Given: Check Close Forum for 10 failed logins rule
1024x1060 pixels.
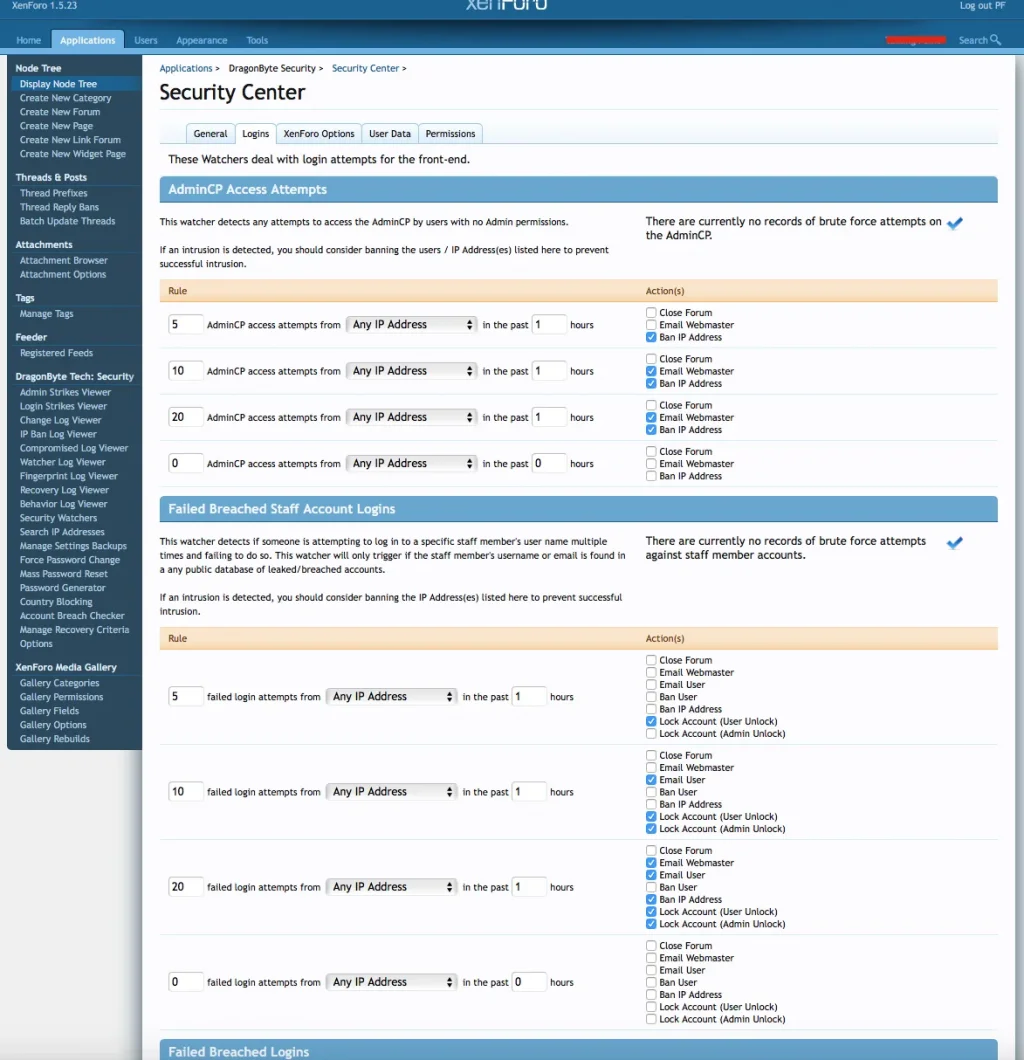Looking at the screenshot, I should pyautogui.click(x=651, y=755).
